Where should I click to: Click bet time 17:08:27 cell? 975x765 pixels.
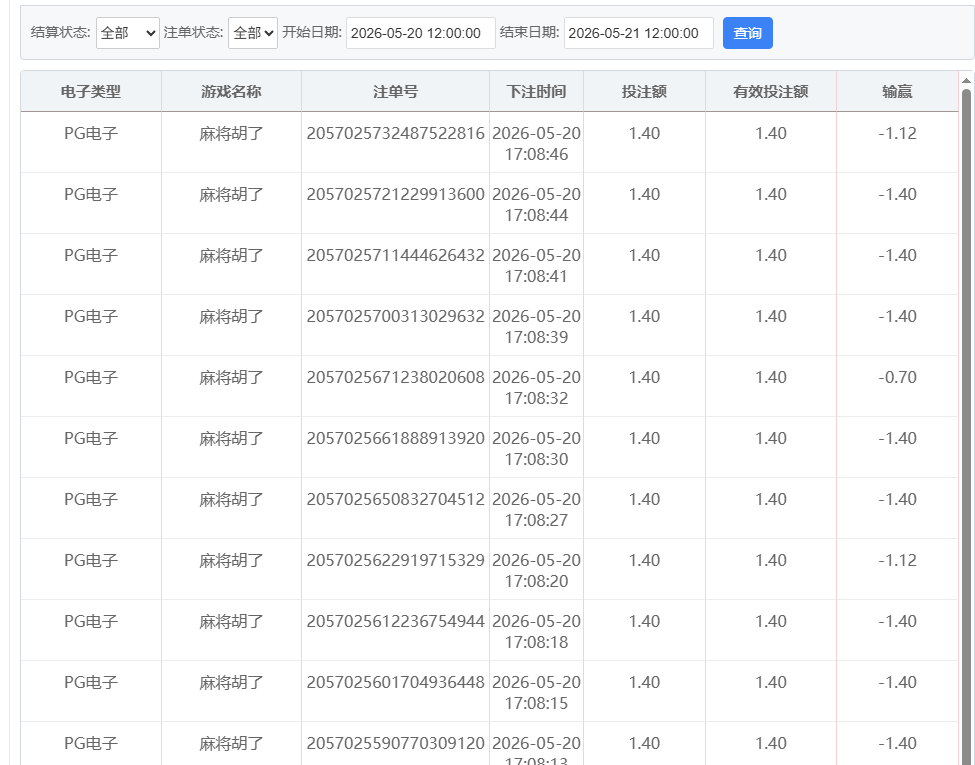click(536, 509)
